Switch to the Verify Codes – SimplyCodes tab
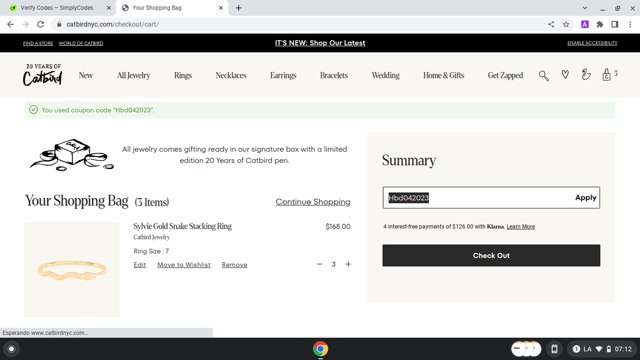Screen dimensions: 640x360 click(x=57, y=8)
